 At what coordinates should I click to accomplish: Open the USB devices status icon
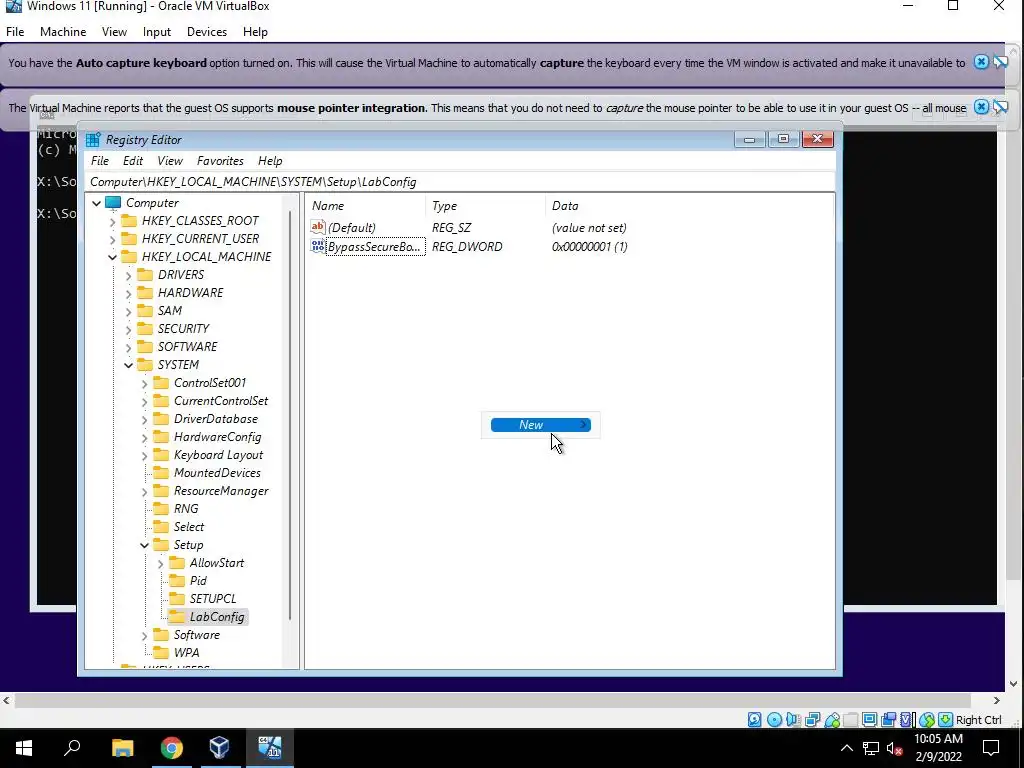[x=831, y=720]
